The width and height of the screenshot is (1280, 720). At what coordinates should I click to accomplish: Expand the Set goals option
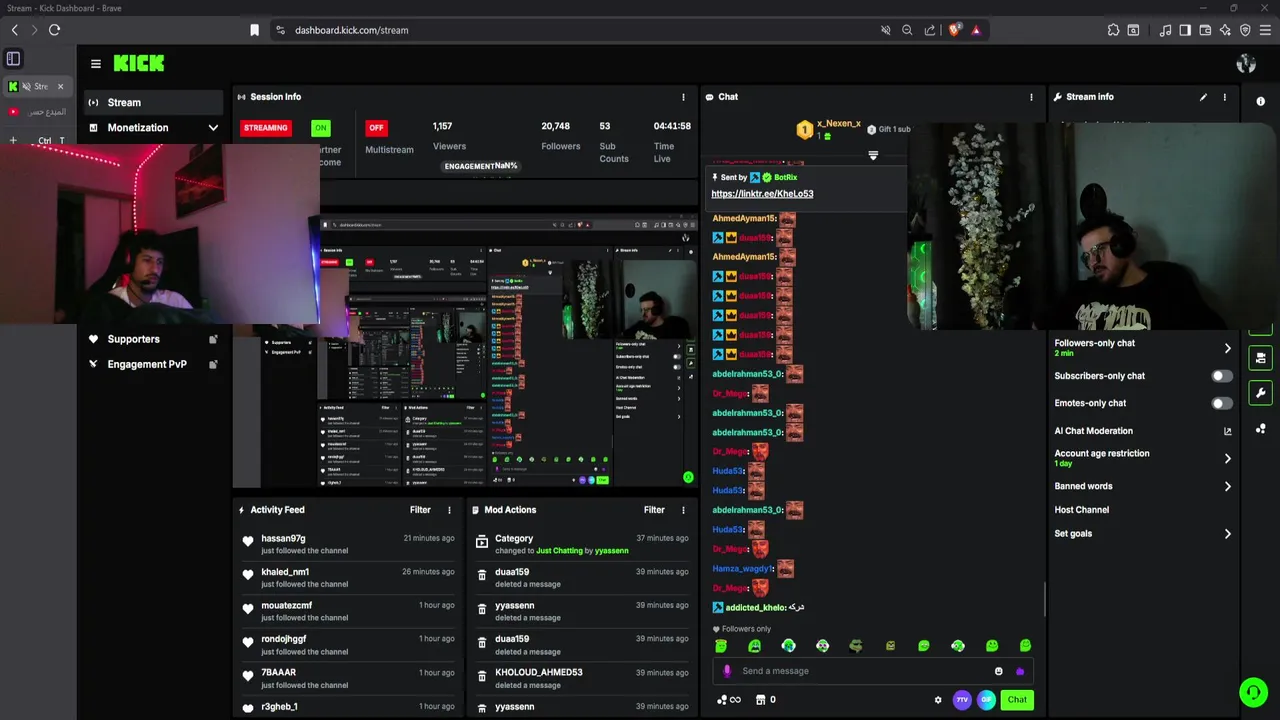pyautogui.click(x=1228, y=534)
